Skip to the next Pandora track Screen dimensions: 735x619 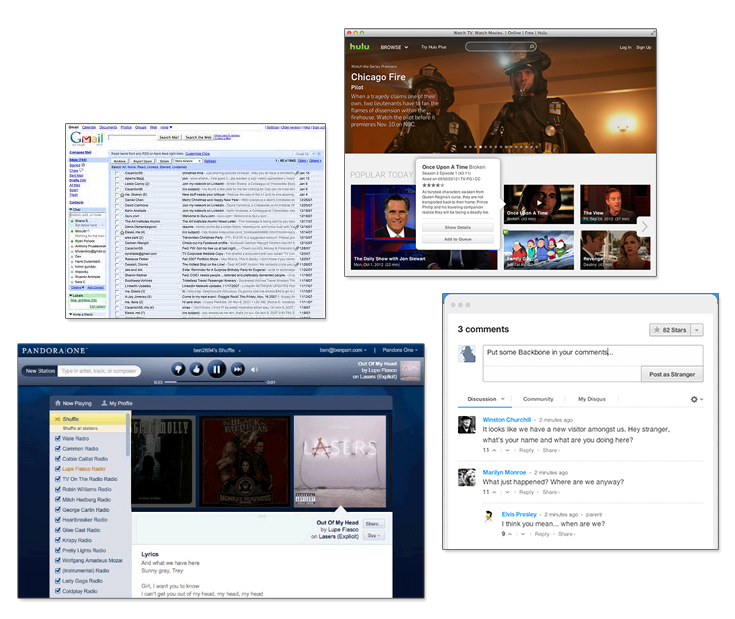pos(238,369)
